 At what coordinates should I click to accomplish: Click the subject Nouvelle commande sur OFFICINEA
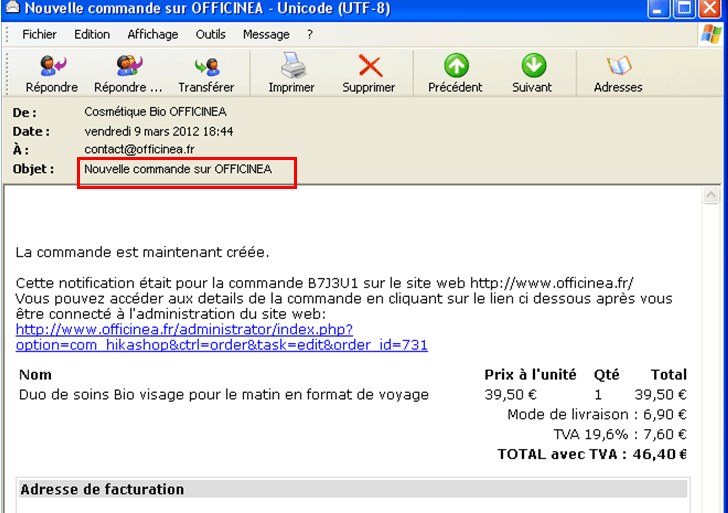pyautogui.click(x=178, y=169)
